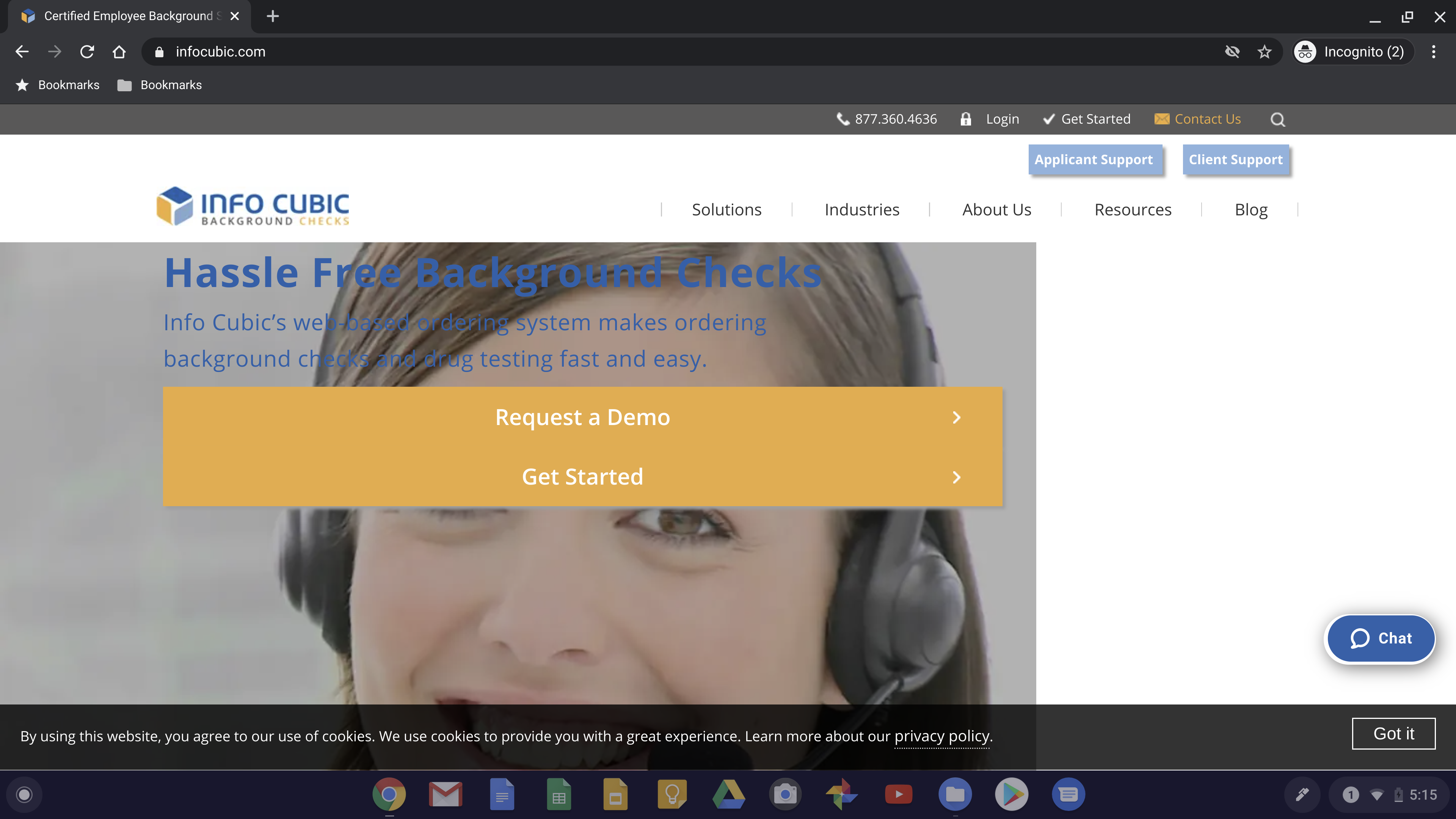Open Google Sheets from the shelf
Screen dimensions: 1456x819
point(559,795)
